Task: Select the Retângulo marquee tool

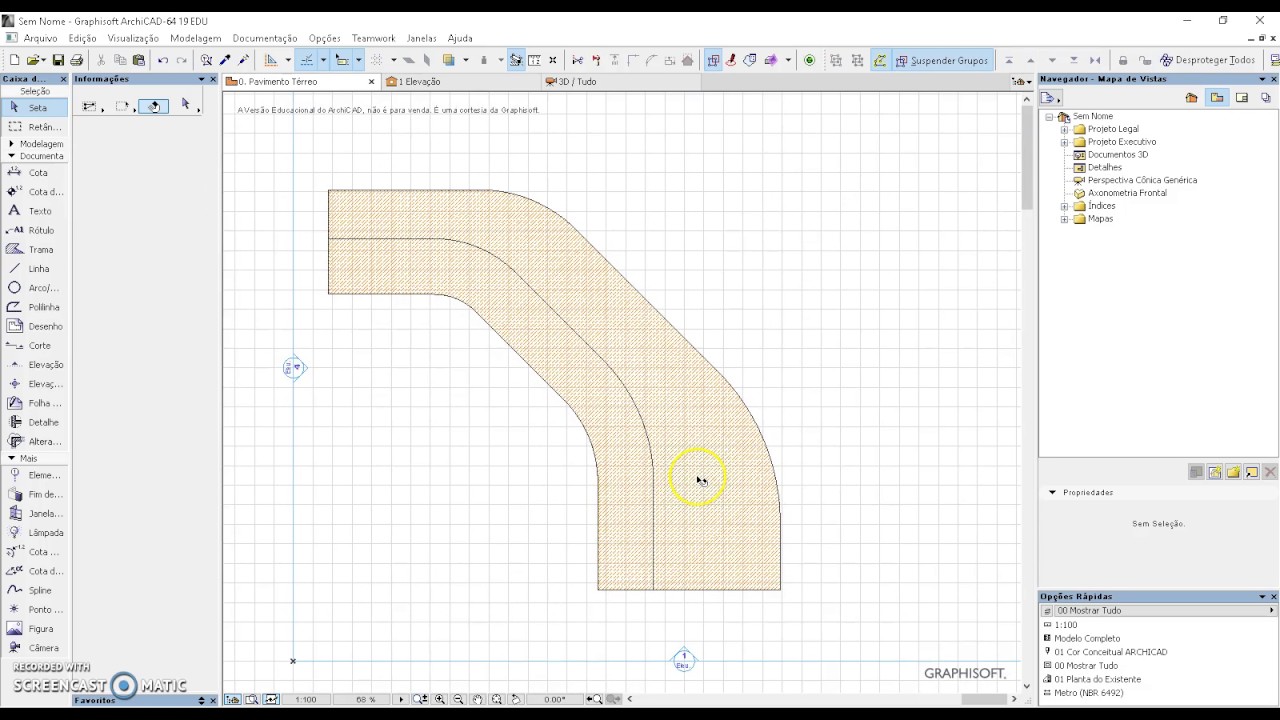Action: tap(34, 127)
